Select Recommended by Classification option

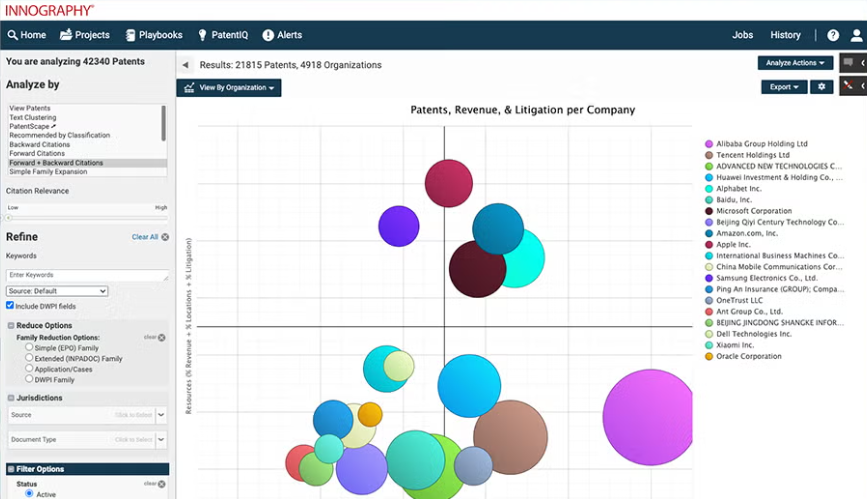click(x=60, y=135)
